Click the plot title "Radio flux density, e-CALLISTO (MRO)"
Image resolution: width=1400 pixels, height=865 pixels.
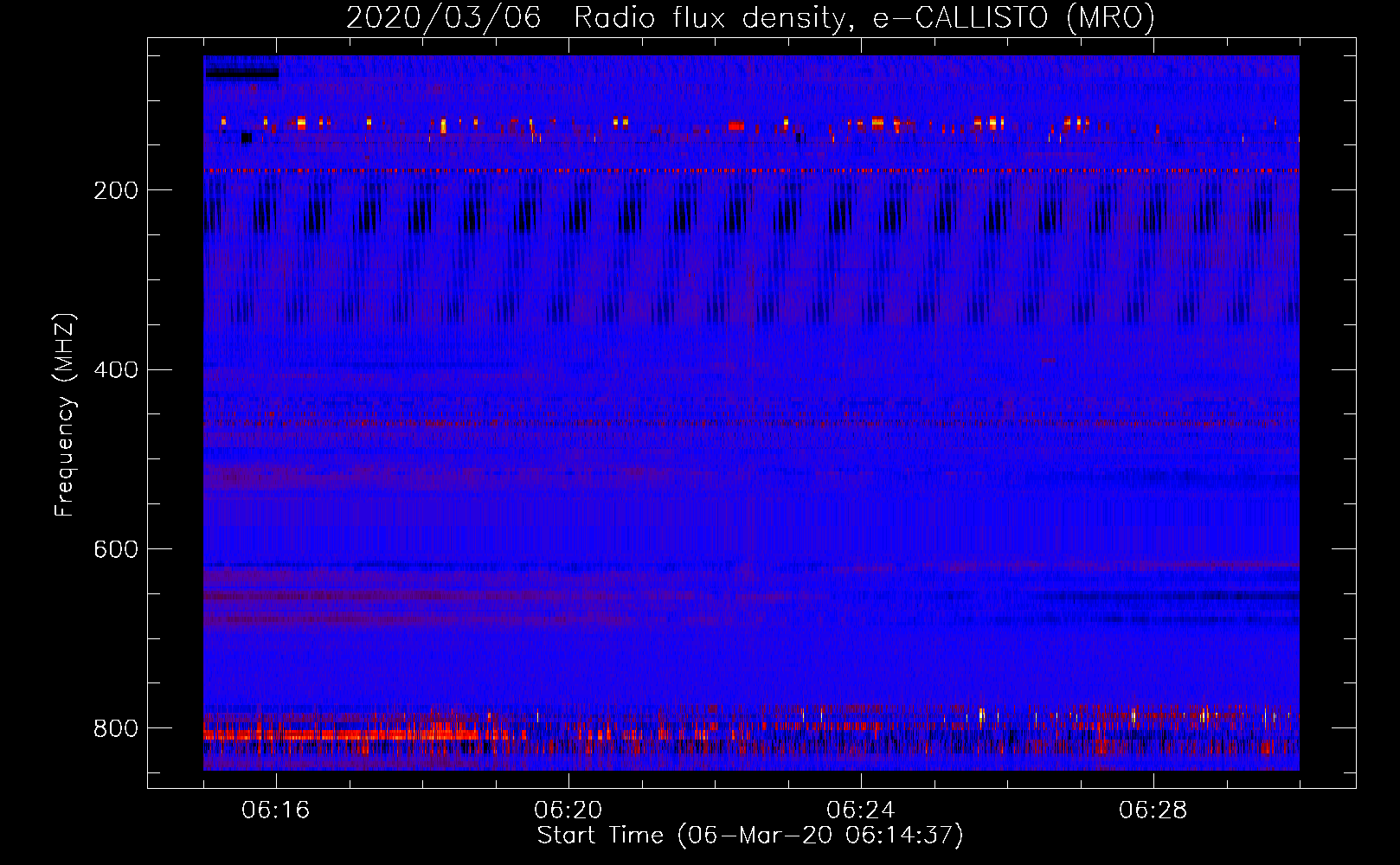pos(864,18)
